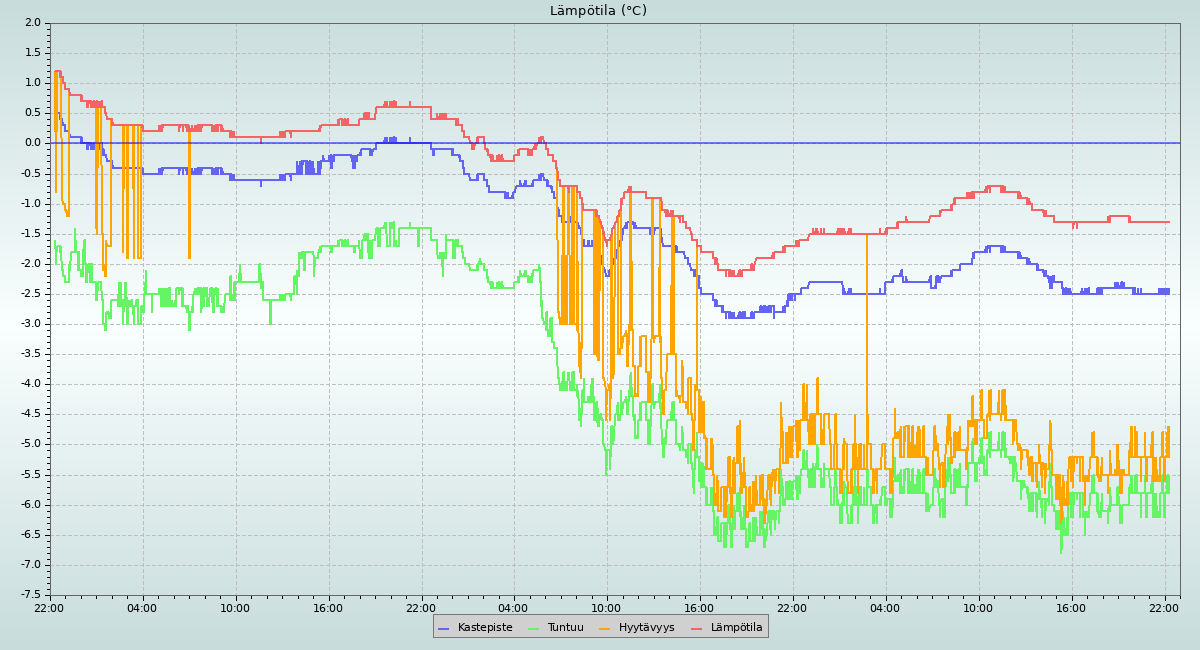
Task: Select the Lämpötila label in the legend
Action: point(736,628)
